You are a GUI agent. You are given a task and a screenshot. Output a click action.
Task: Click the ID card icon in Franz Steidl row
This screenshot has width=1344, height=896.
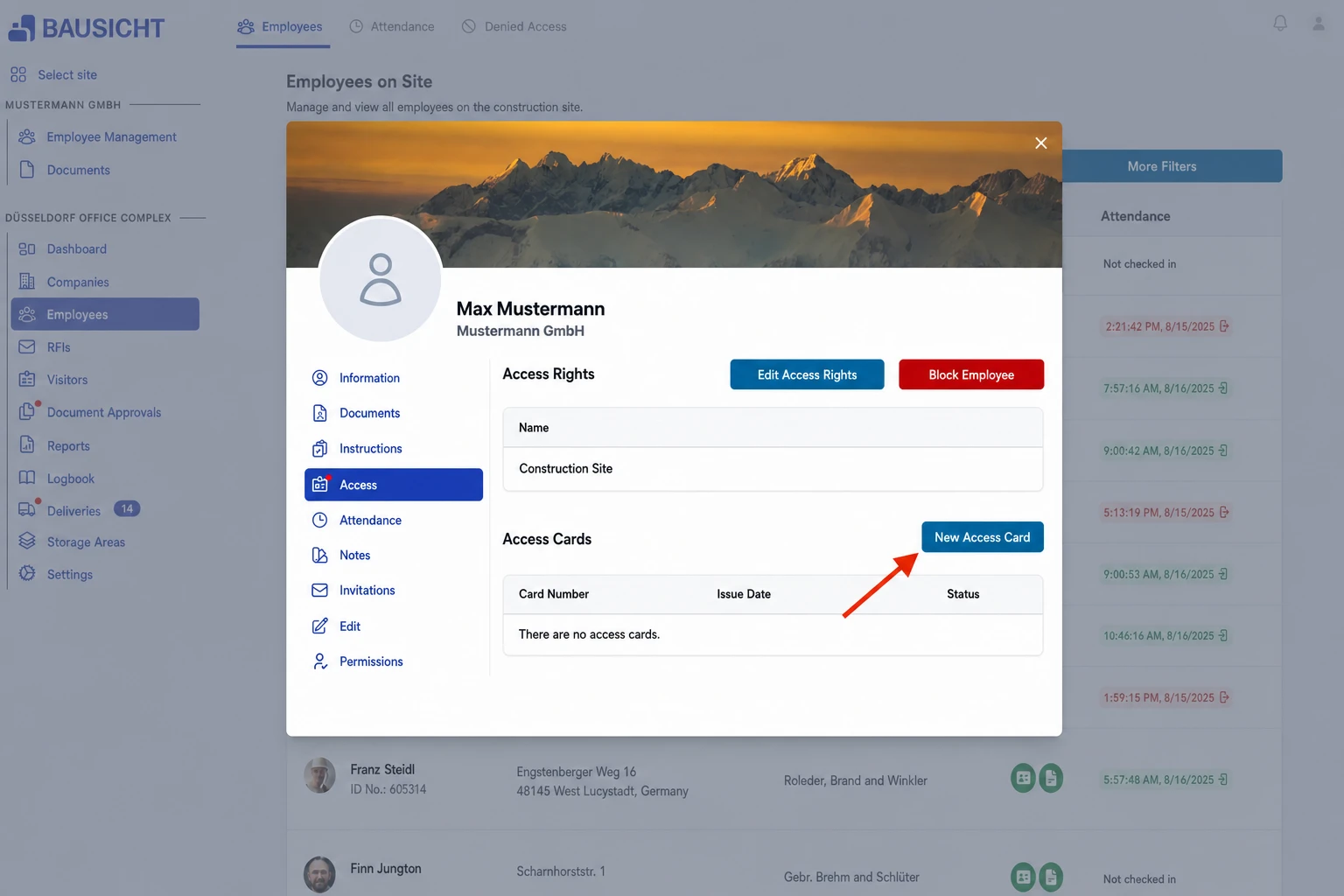click(x=1023, y=778)
